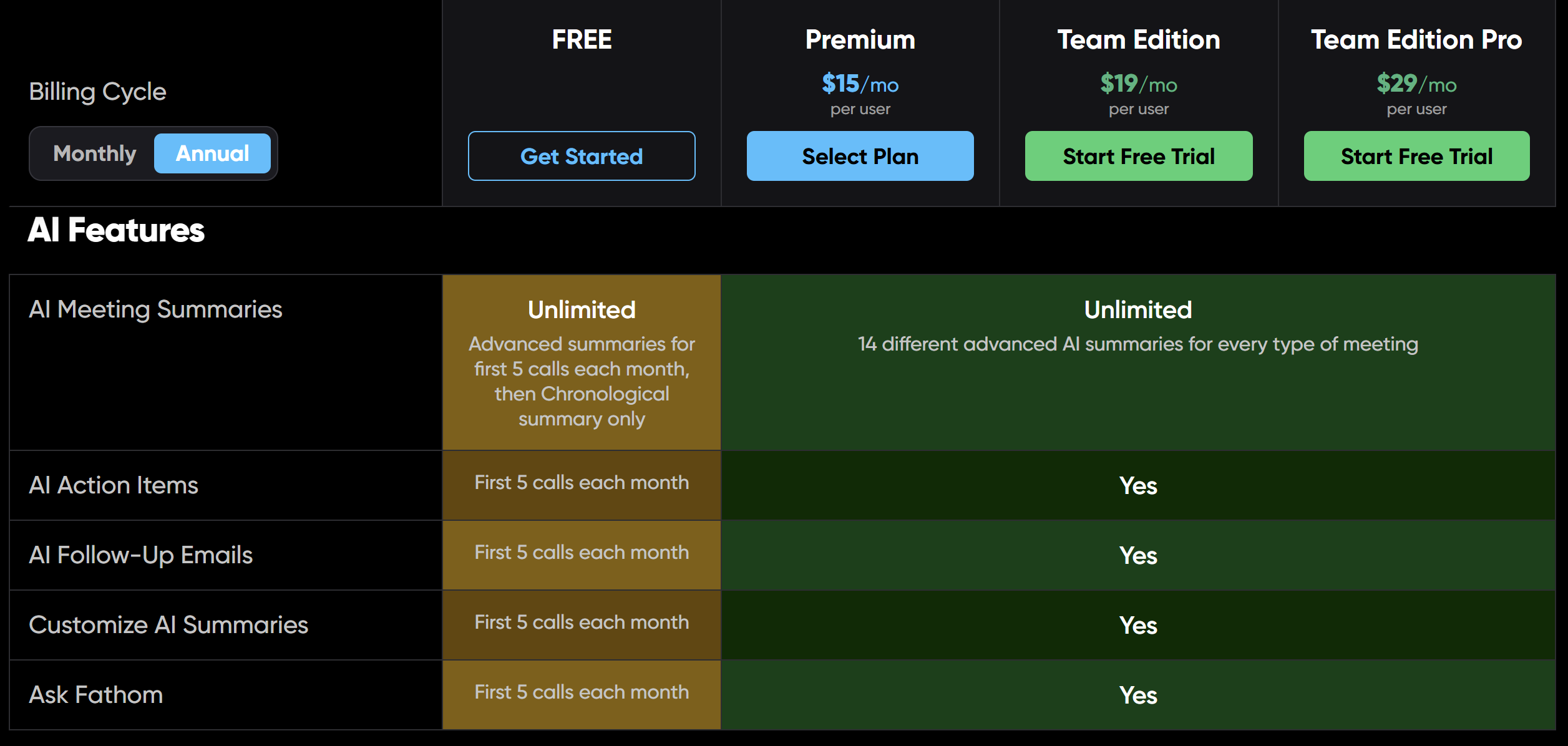Click the AI Action Items row label
1568x746 pixels.
(114, 485)
